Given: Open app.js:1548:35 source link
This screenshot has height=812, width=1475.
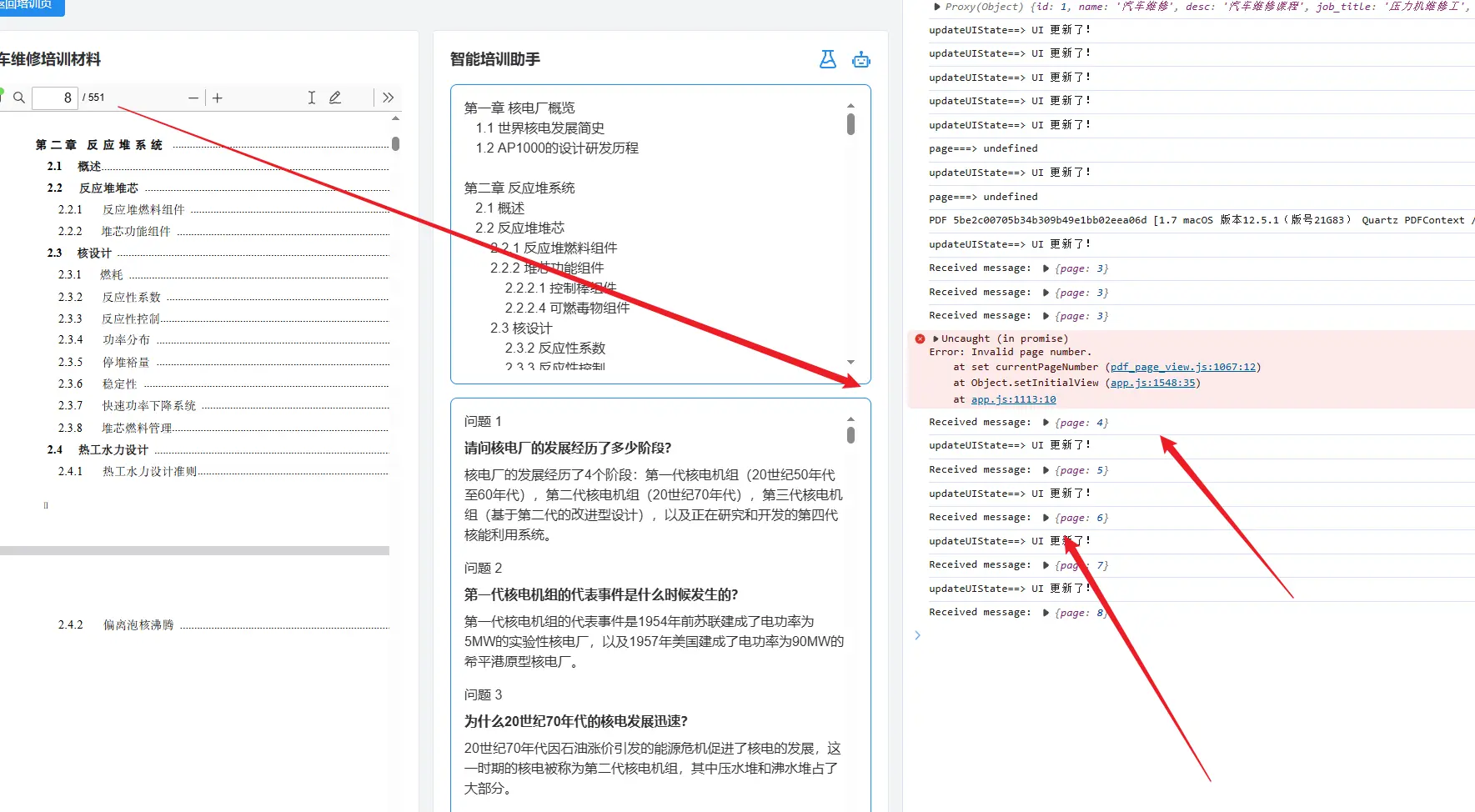Looking at the screenshot, I should coord(1152,383).
